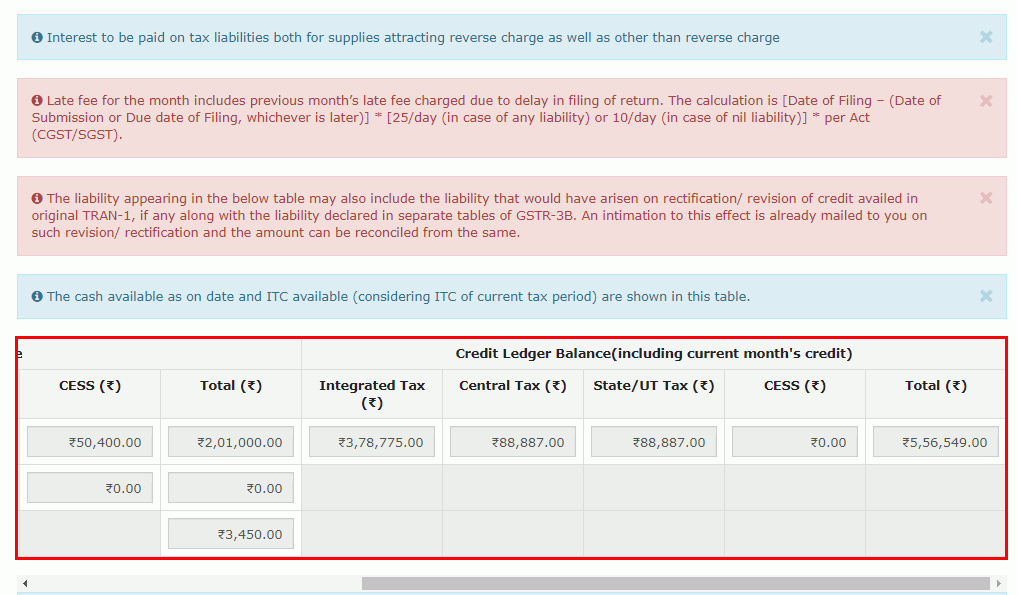Click the CESS (₹) header under Credit Ledger
Viewport: 1017px width, 595px height.
click(x=795, y=385)
